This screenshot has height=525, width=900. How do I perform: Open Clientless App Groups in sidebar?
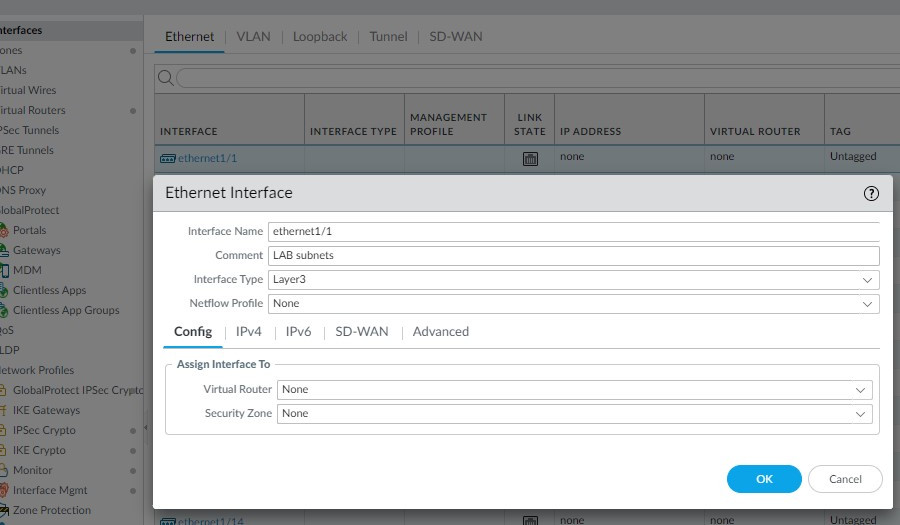point(66,310)
